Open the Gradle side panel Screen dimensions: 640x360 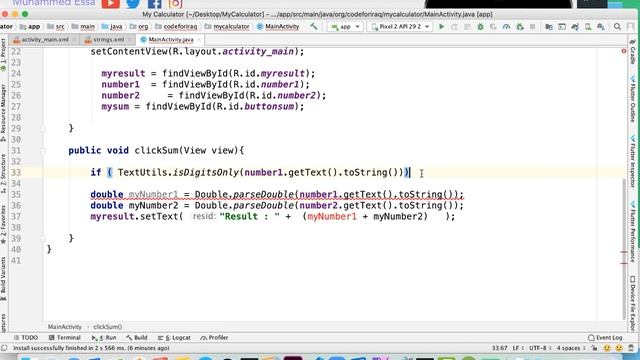pyautogui.click(x=633, y=52)
